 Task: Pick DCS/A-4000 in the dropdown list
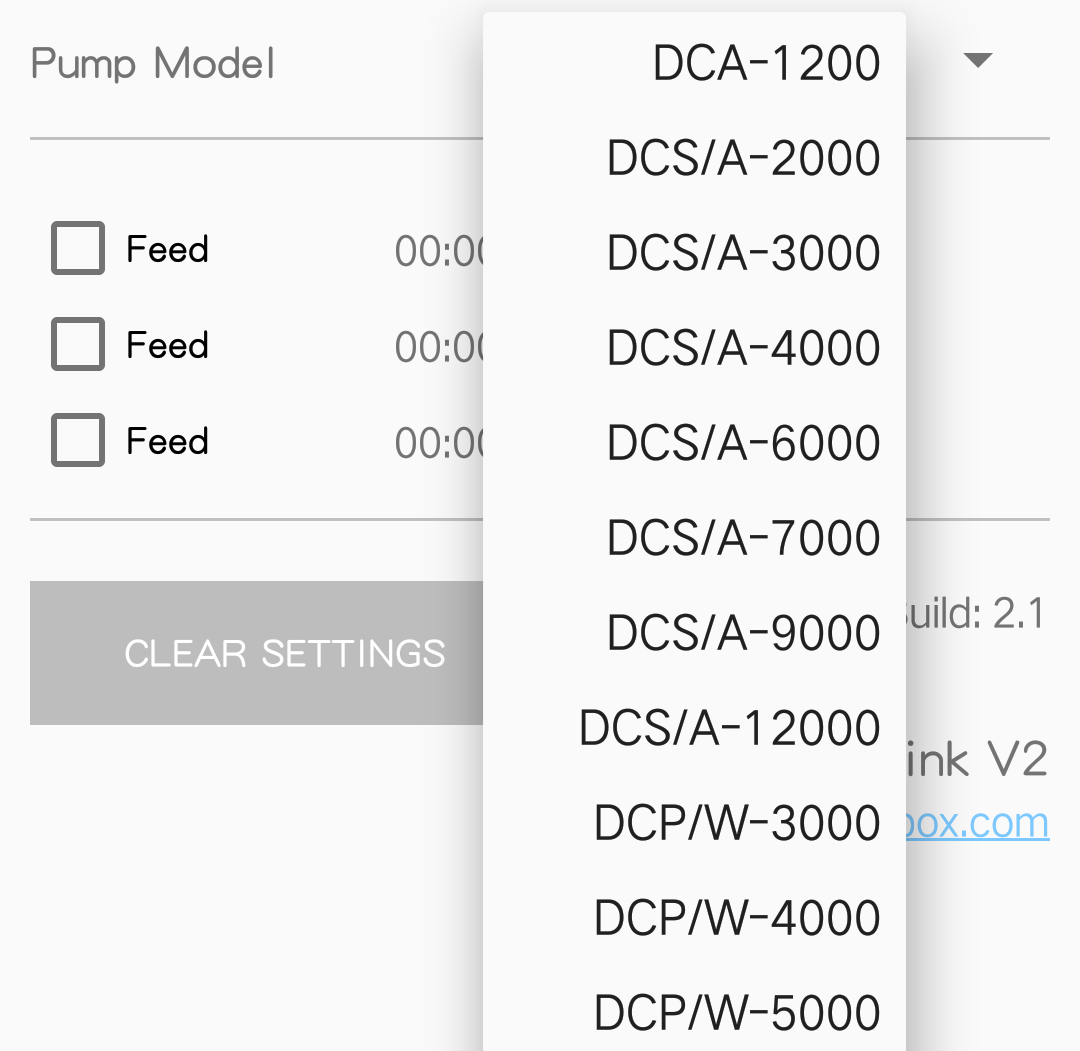(694, 348)
